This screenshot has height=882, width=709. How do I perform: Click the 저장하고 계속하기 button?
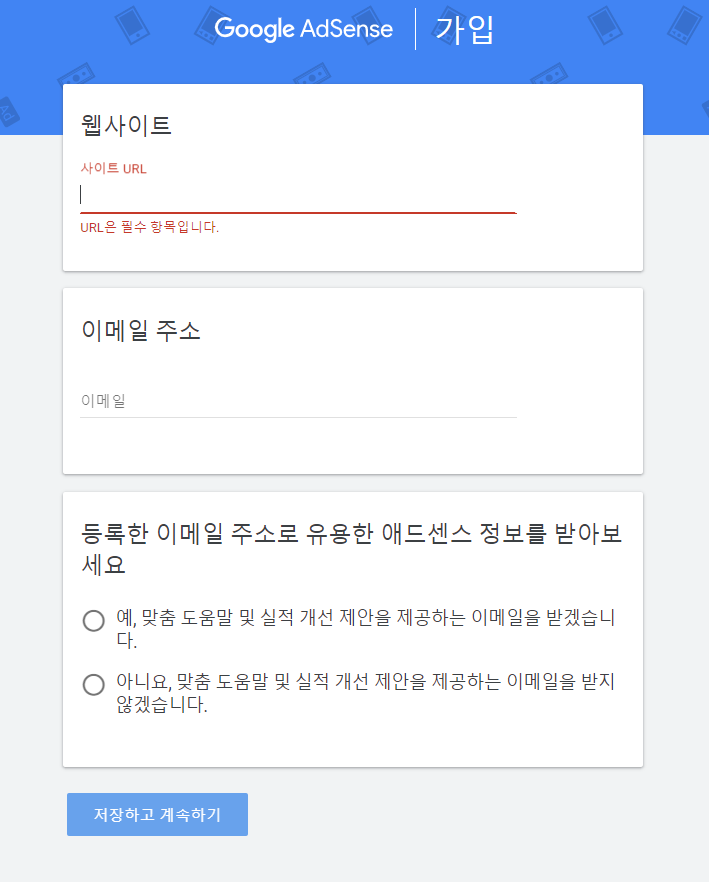click(158, 814)
